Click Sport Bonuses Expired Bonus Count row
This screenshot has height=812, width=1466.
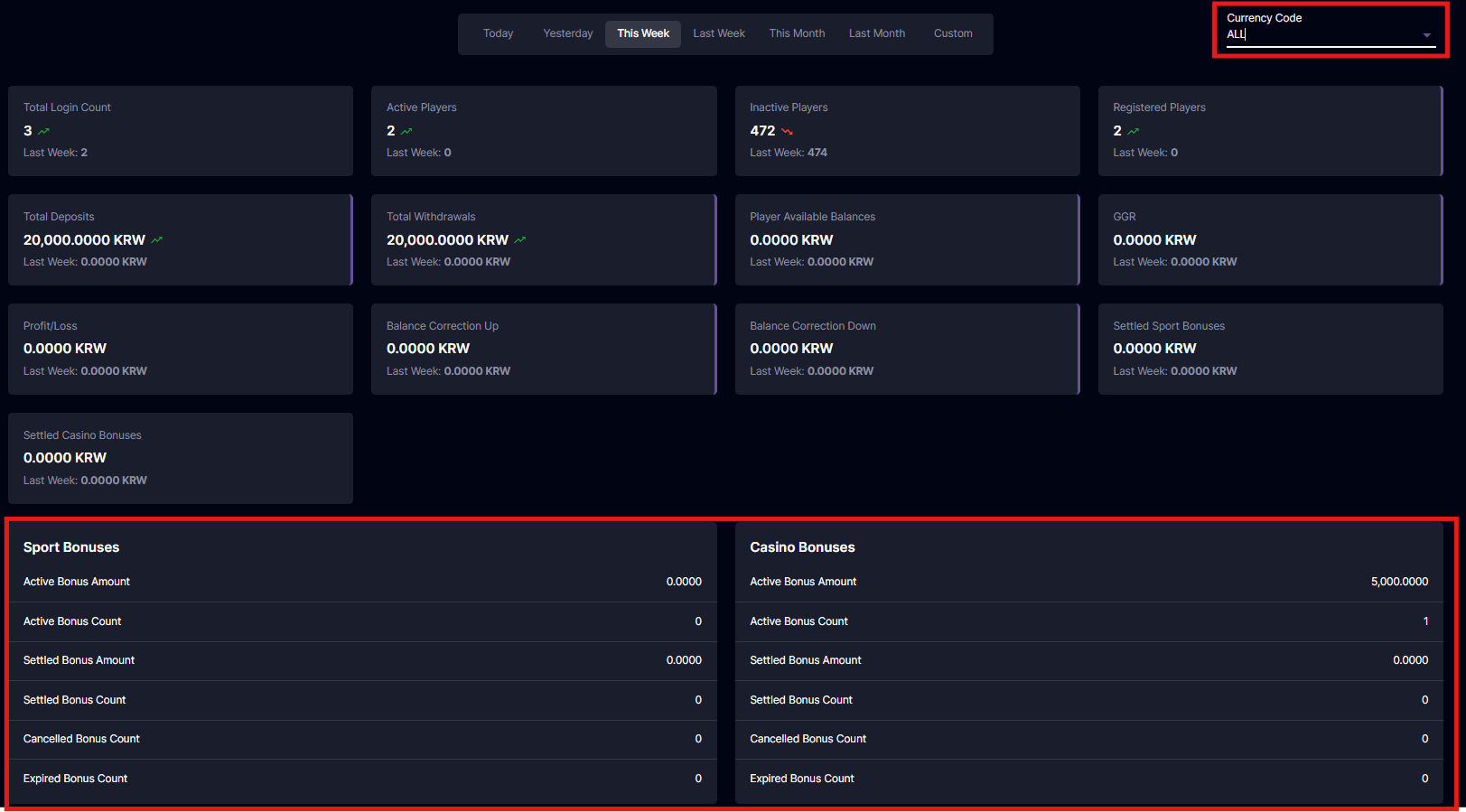(x=362, y=779)
